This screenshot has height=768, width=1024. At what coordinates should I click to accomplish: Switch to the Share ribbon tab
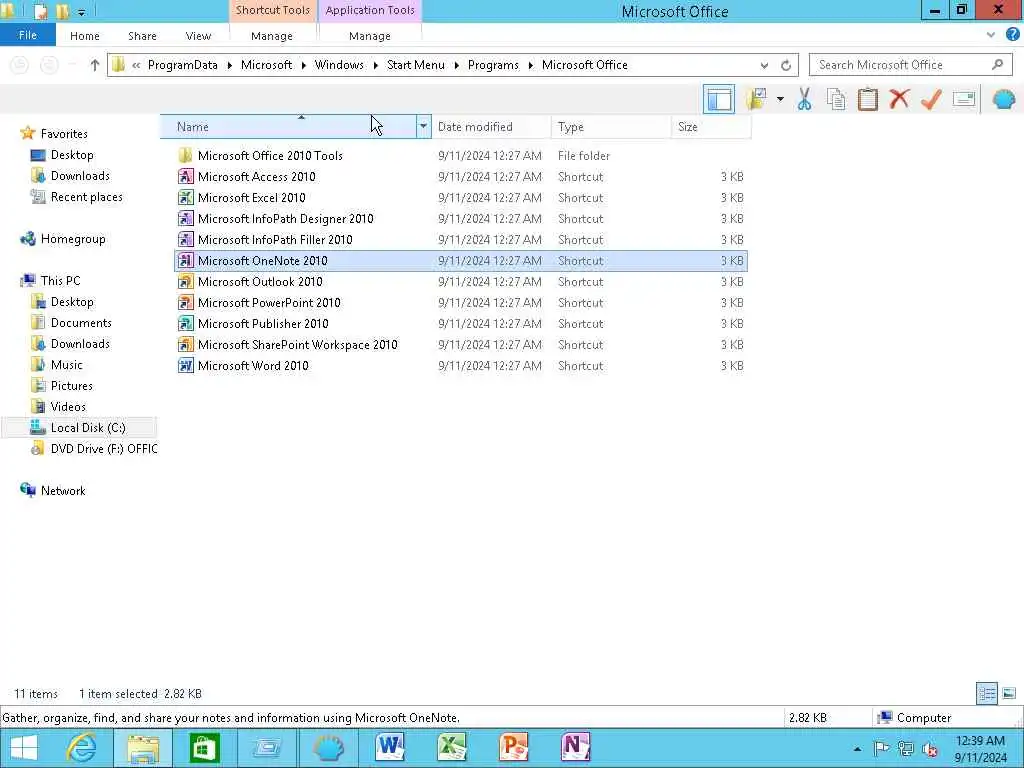point(142,36)
